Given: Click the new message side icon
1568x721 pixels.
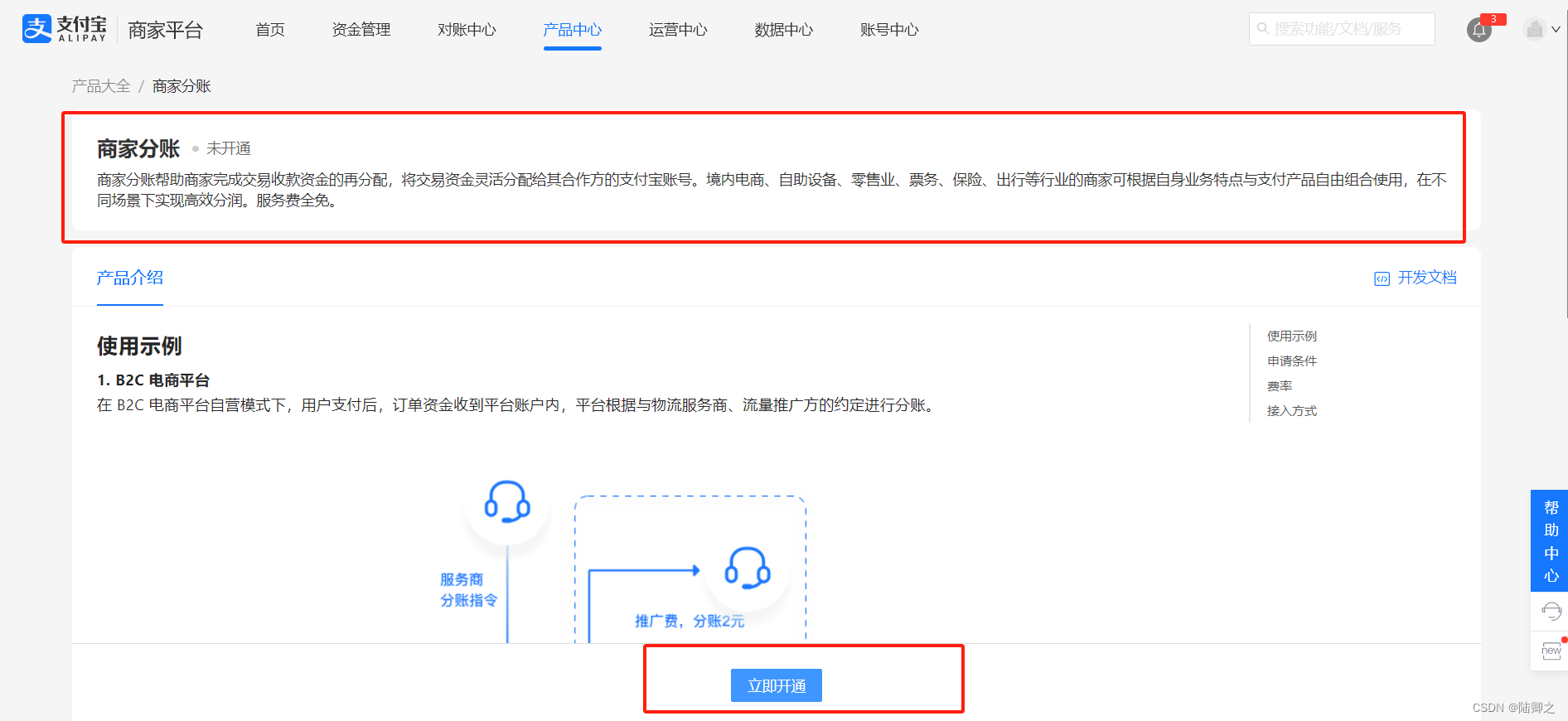Looking at the screenshot, I should 1551,651.
